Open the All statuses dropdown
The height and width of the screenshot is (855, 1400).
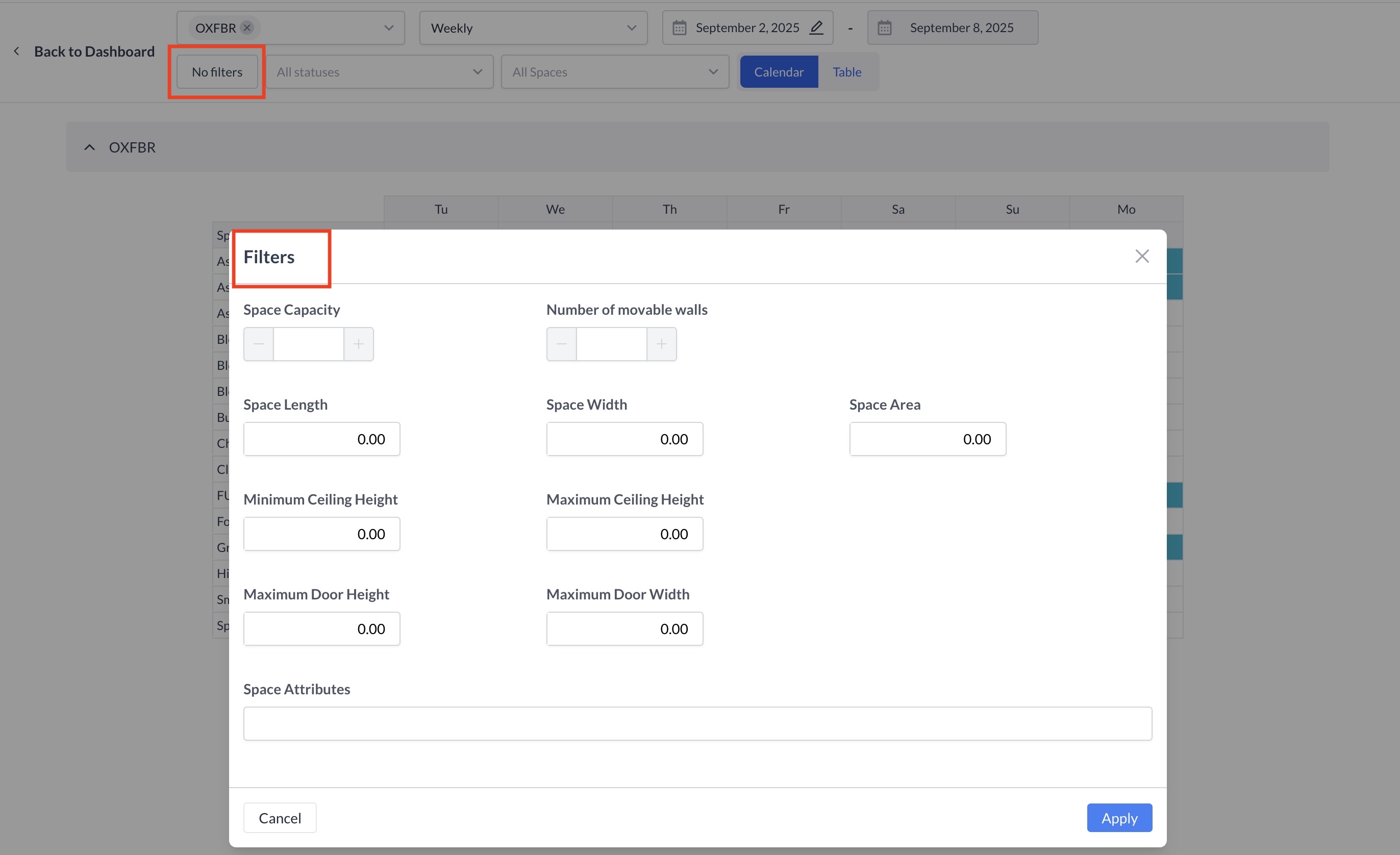379,72
